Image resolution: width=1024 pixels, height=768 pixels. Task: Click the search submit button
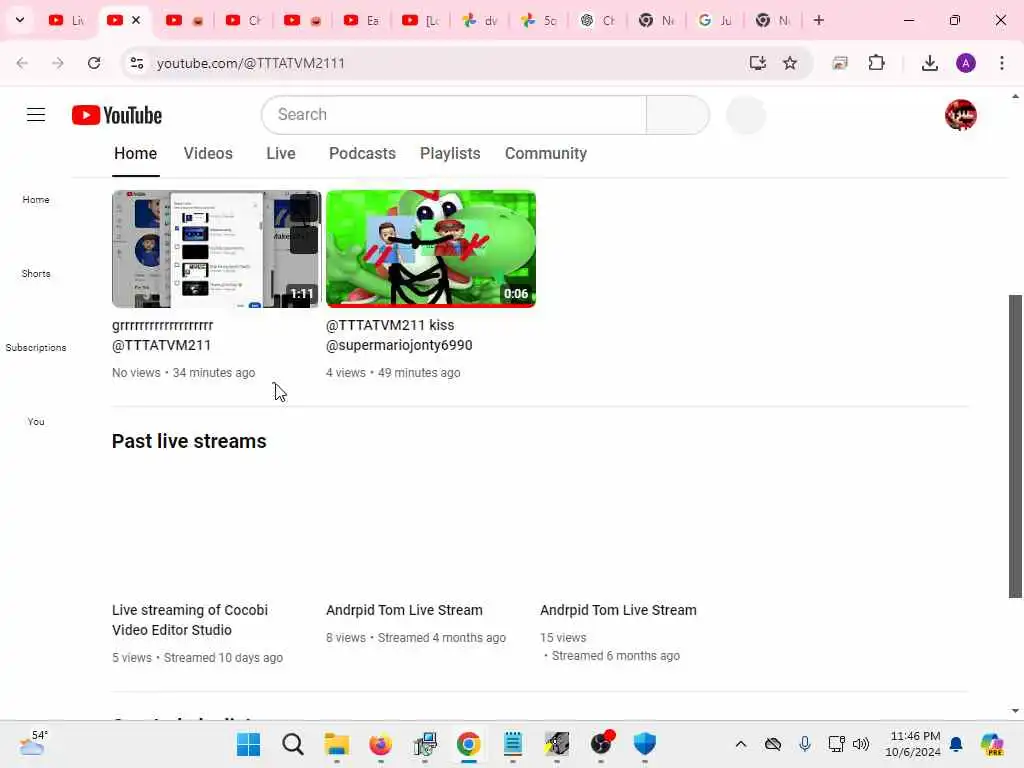coord(677,115)
